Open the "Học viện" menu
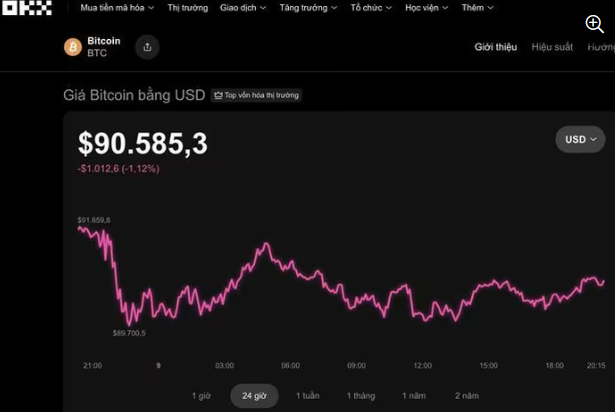The height and width of the screenshot is (412, 615). (x=428, y=8)
